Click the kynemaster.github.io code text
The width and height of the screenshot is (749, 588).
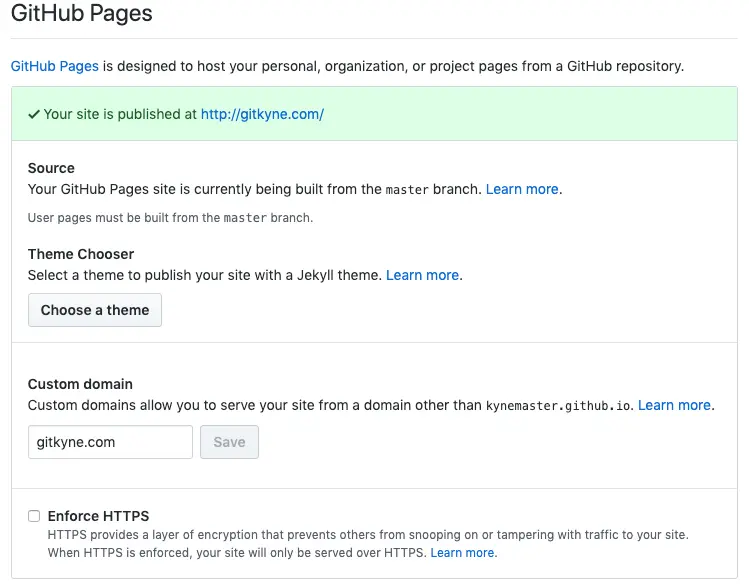(x=558, y=405)
